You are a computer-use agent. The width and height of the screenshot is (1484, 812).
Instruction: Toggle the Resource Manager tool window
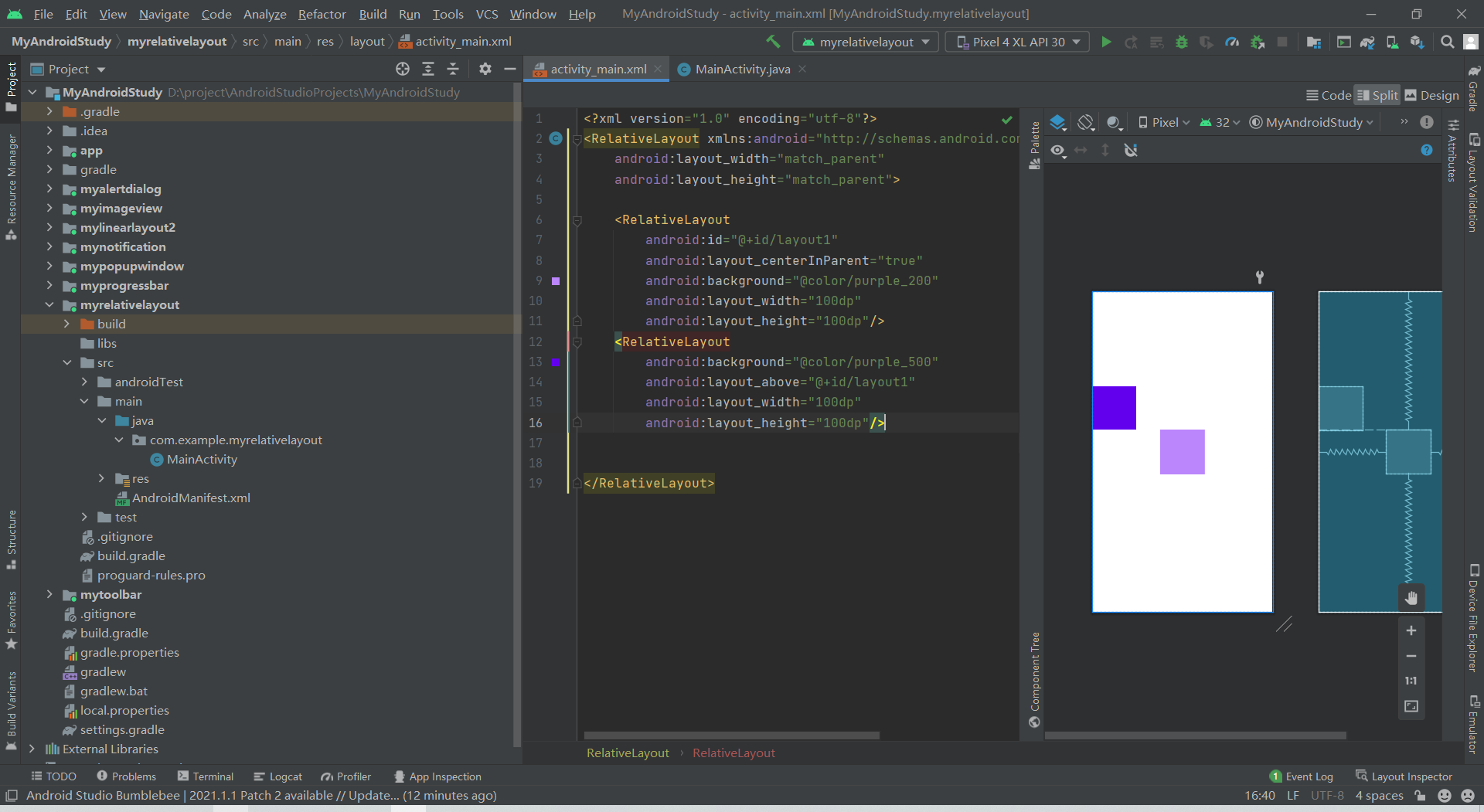click(x=12, y=186)
